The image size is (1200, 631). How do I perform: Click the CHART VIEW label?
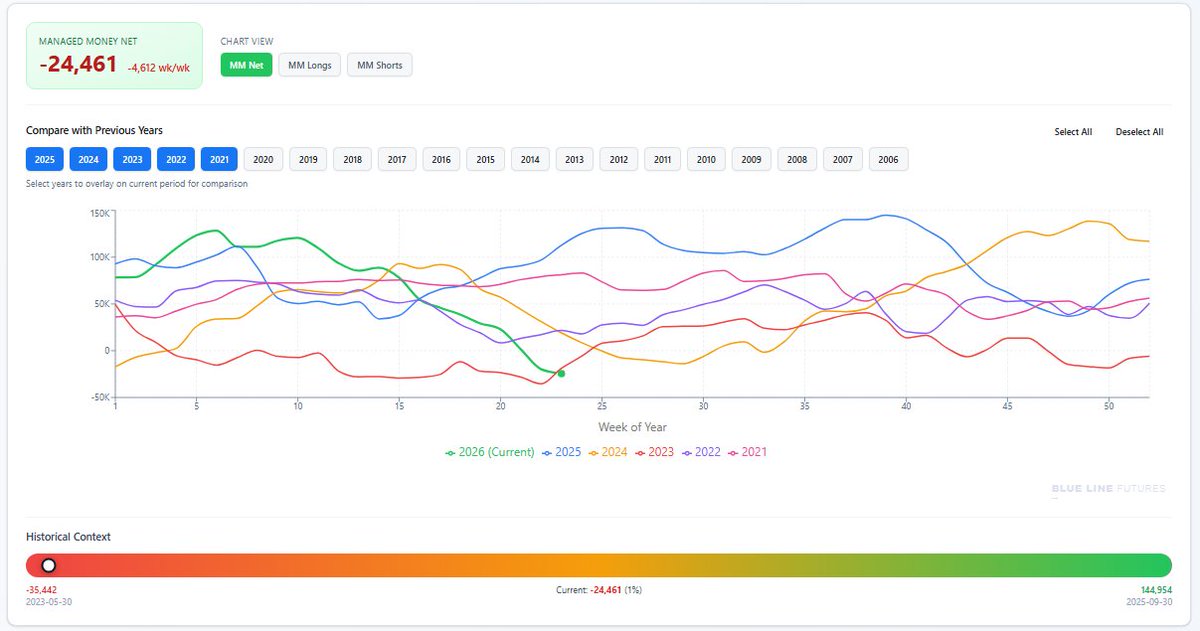246,42
